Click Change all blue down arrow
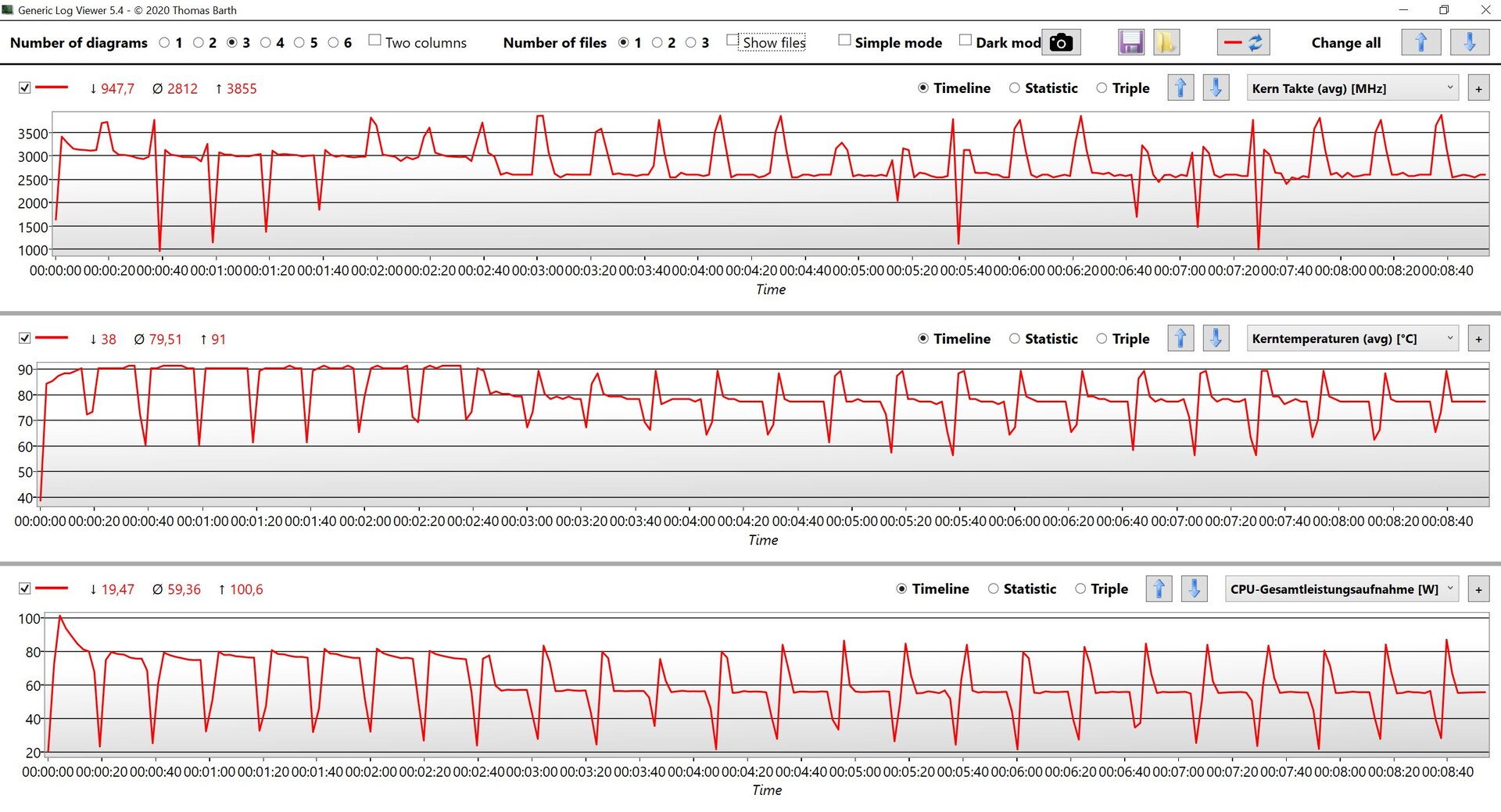 pyautogui.click(x=1469, y=42)
